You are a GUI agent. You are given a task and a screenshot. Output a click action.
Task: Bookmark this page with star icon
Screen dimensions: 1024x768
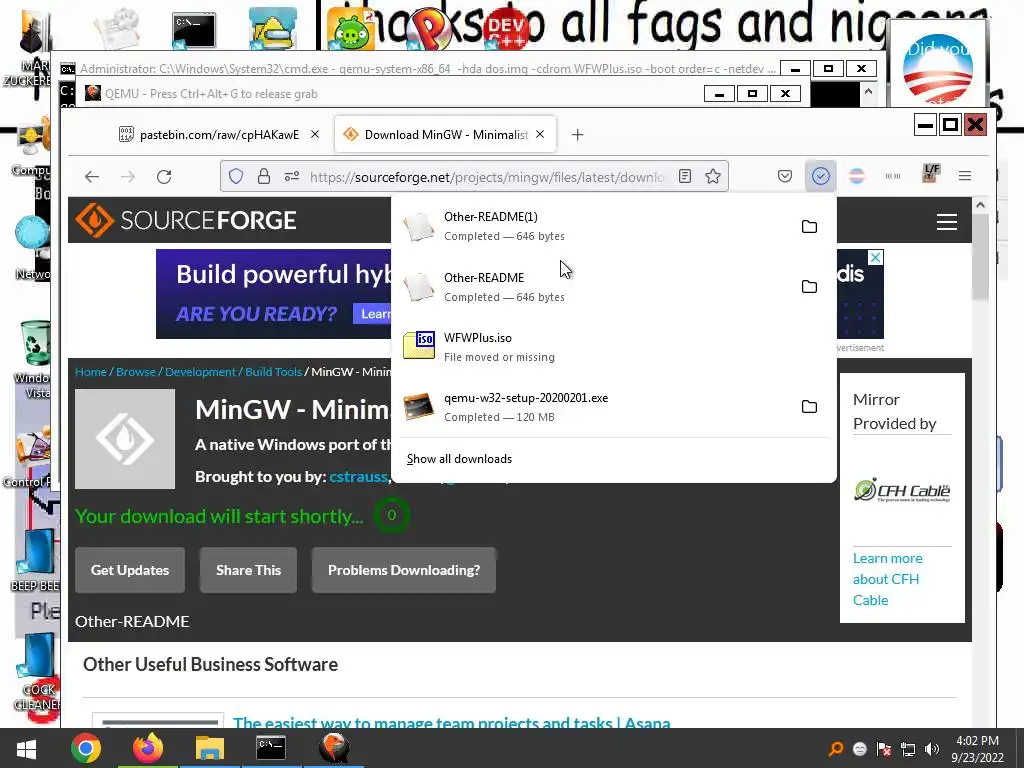[x=713, y=176]
